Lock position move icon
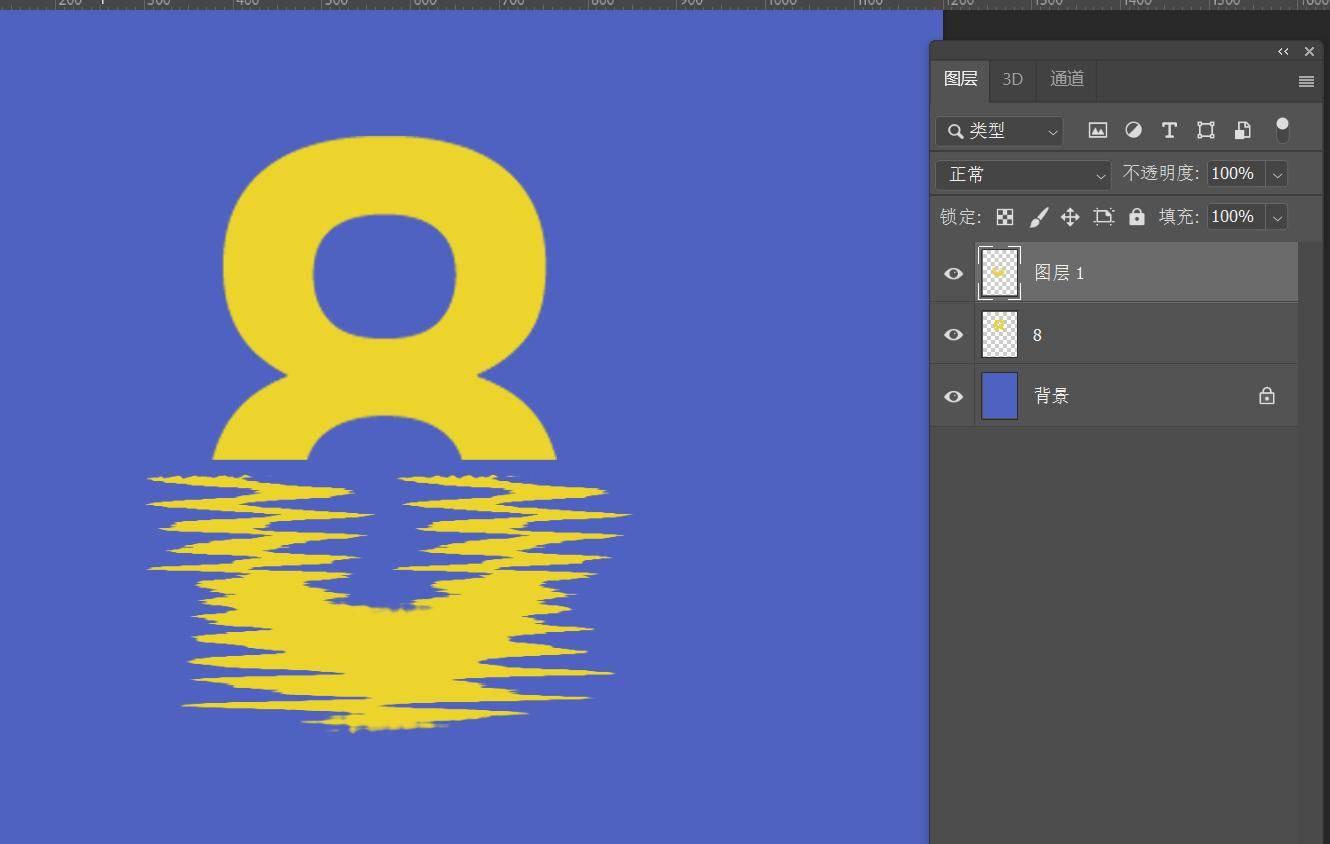The image size is (1330, 844). [x=1070, y=217]
